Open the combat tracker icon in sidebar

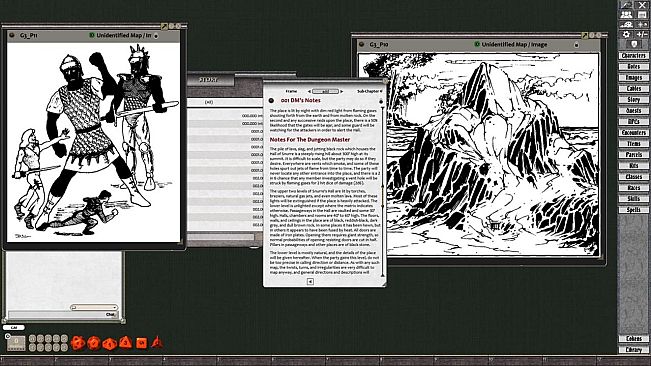[x=626, y=25]
